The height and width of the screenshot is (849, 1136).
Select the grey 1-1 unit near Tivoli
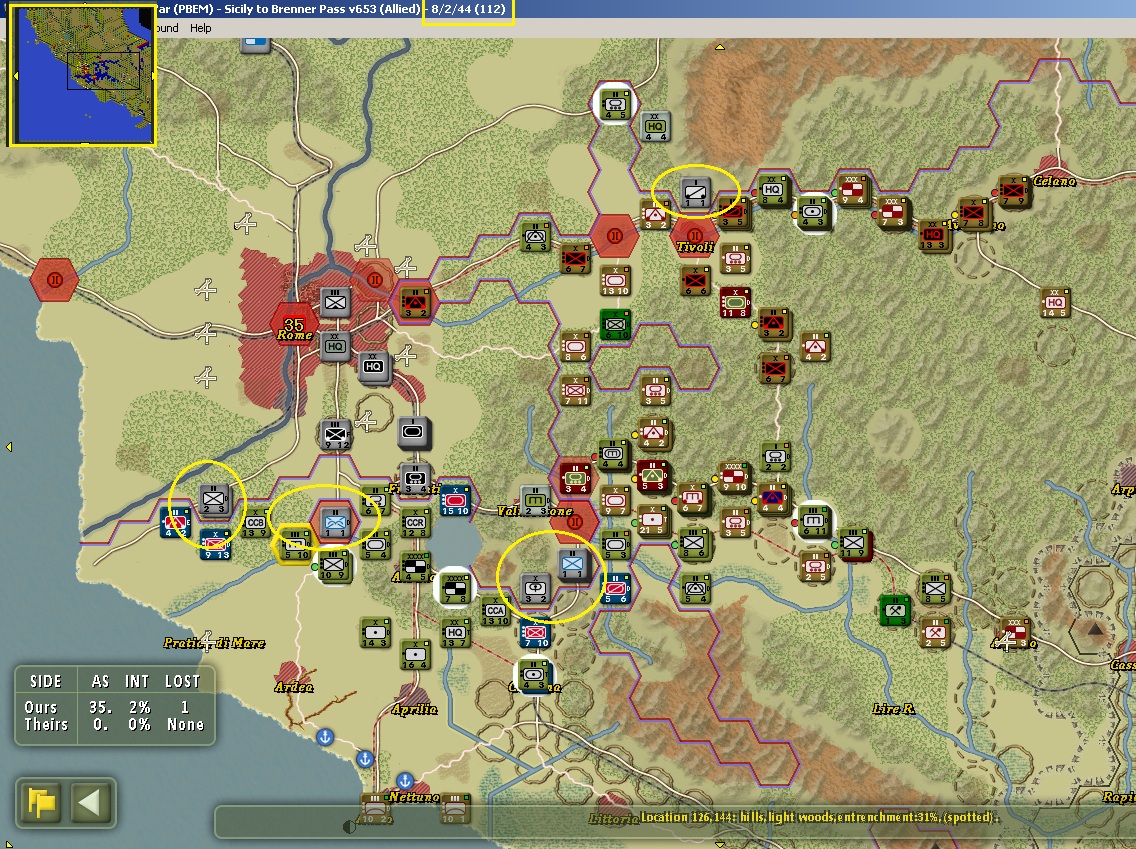[x=696, y=194]
